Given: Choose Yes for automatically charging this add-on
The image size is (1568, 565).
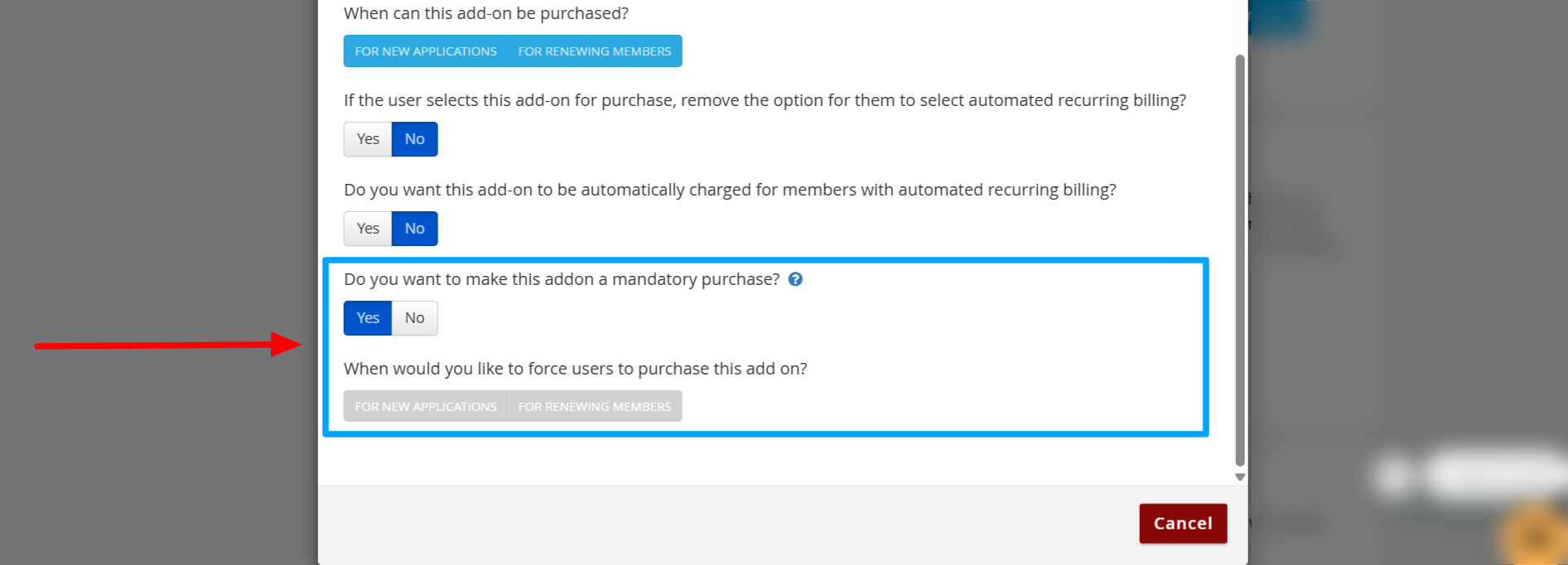Looking at the screenshot, I should click(x=368, y=229).
